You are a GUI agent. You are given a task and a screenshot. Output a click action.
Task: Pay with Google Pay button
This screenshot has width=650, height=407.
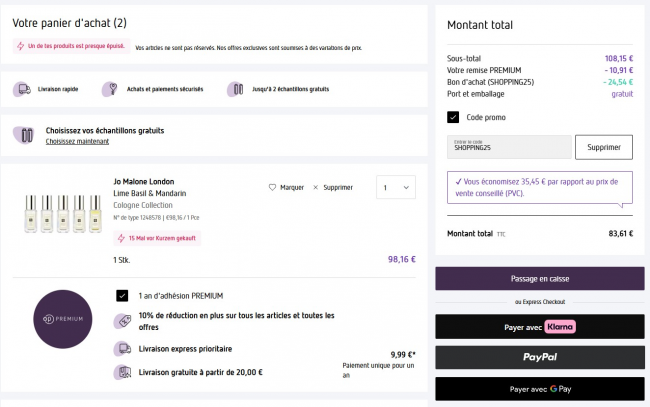539,388
